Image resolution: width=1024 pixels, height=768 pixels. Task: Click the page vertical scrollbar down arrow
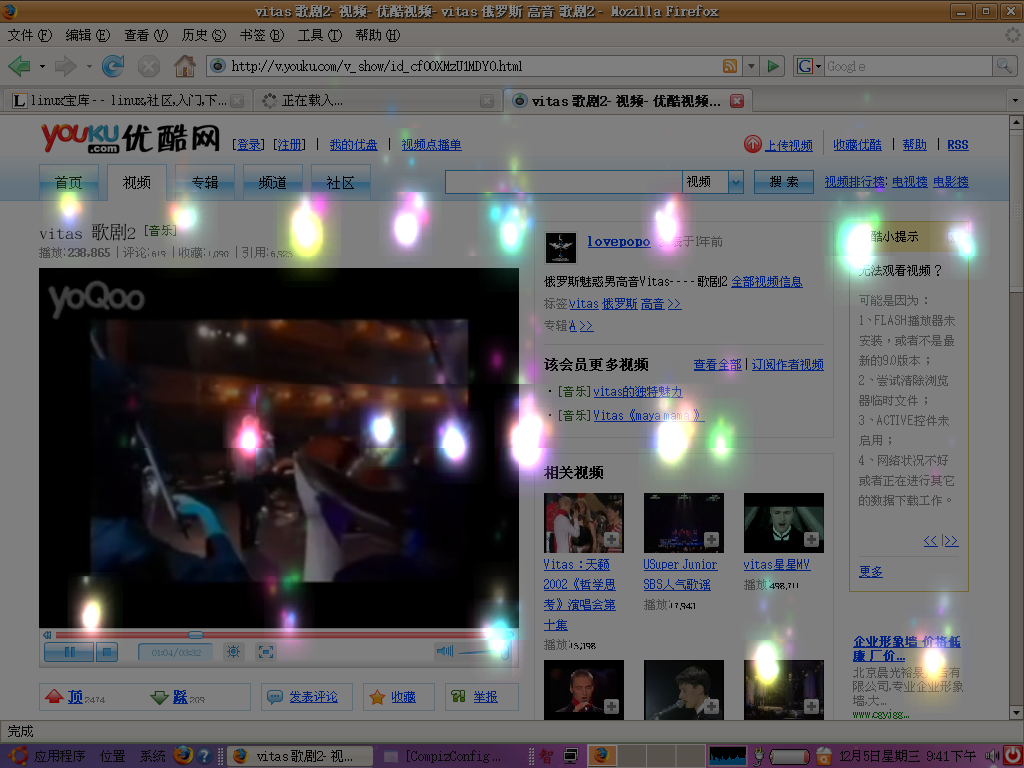(x=1016, y=712)
